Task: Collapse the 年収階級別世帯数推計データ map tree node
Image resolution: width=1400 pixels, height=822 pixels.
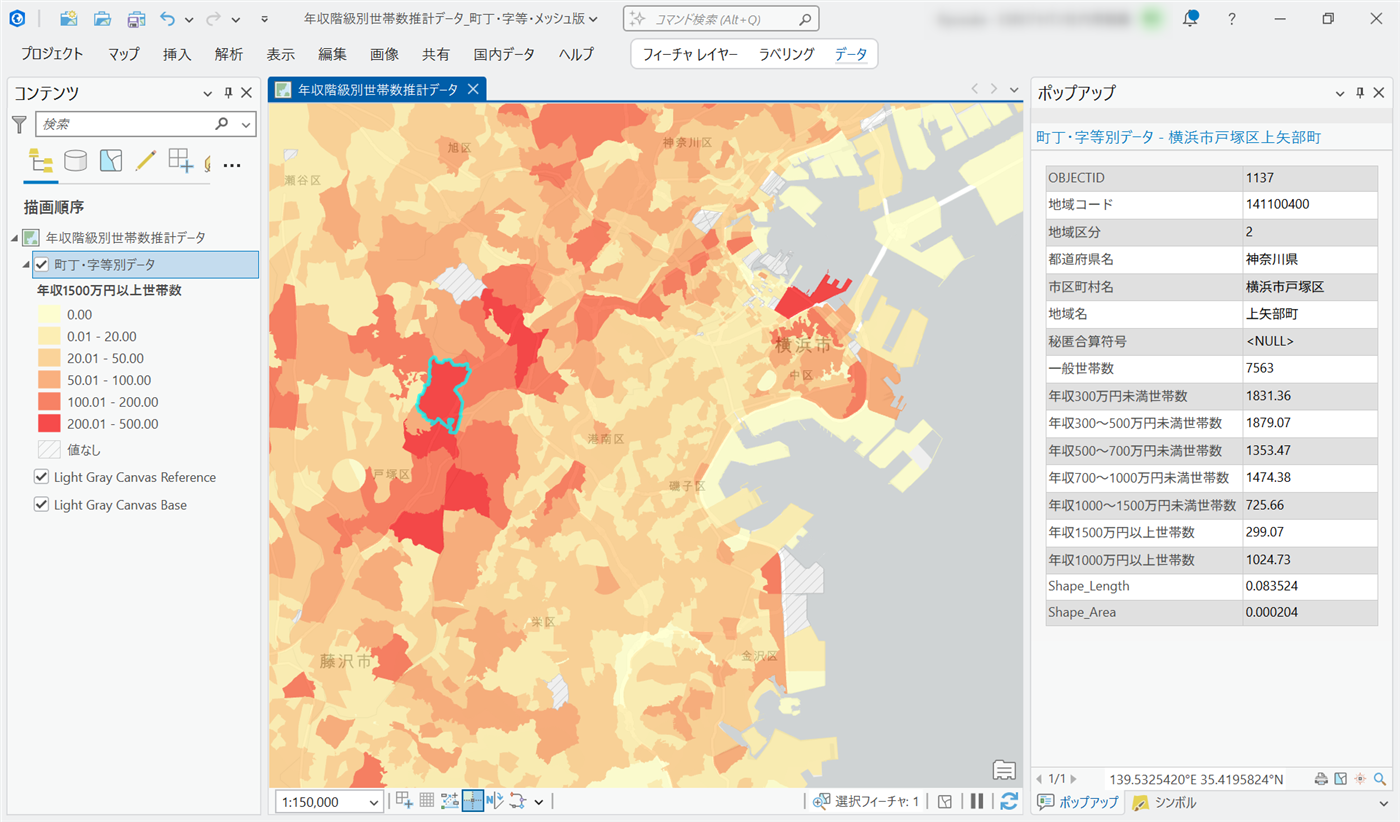Action: (x=14, y=238)
